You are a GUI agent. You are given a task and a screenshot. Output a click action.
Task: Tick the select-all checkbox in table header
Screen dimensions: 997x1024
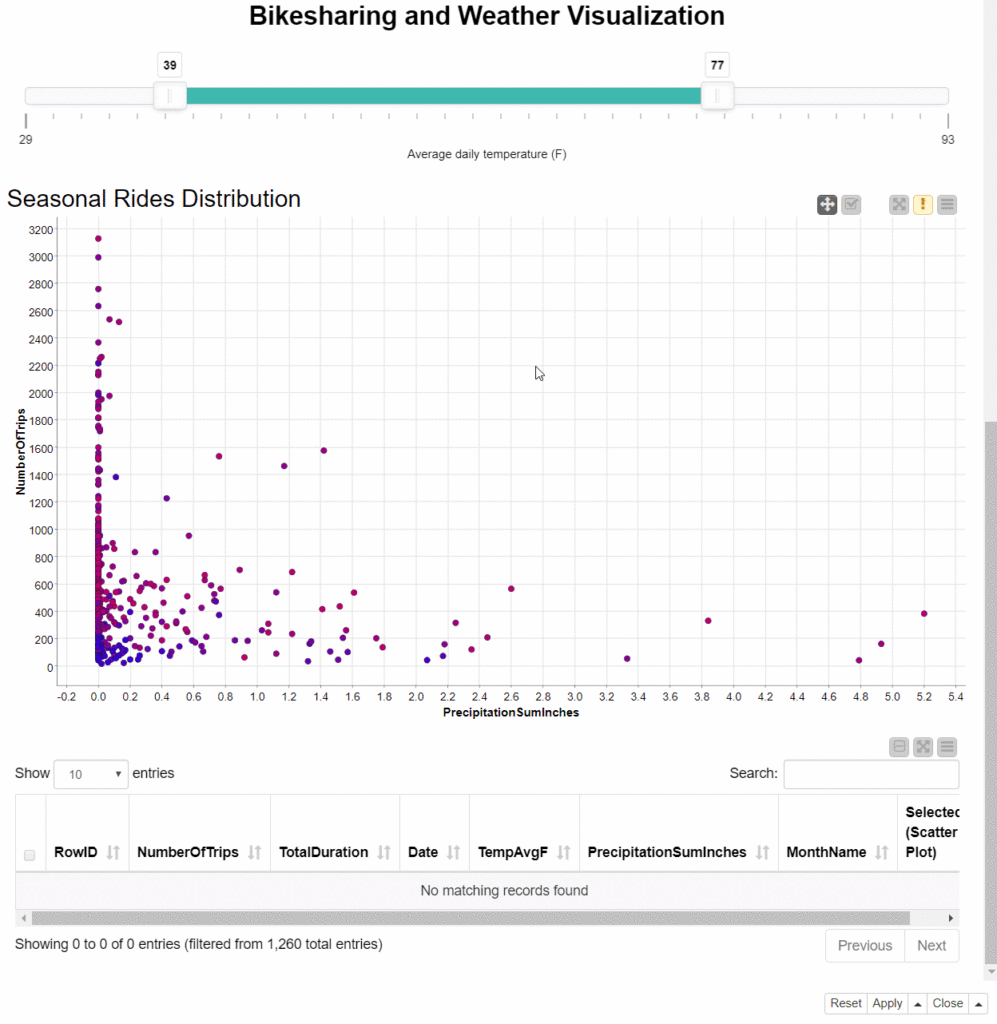pos(29,855)
